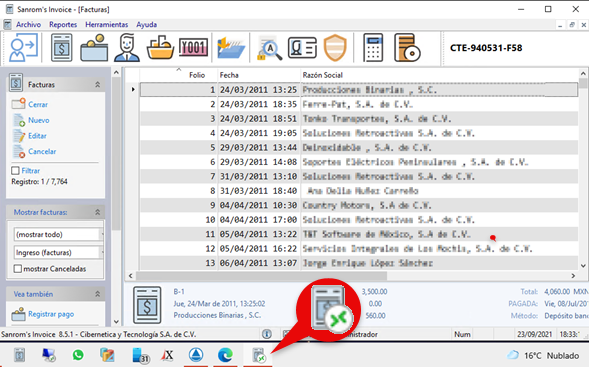Click the Editar link
The image size is (589, 367).
(x=37, y=136)
